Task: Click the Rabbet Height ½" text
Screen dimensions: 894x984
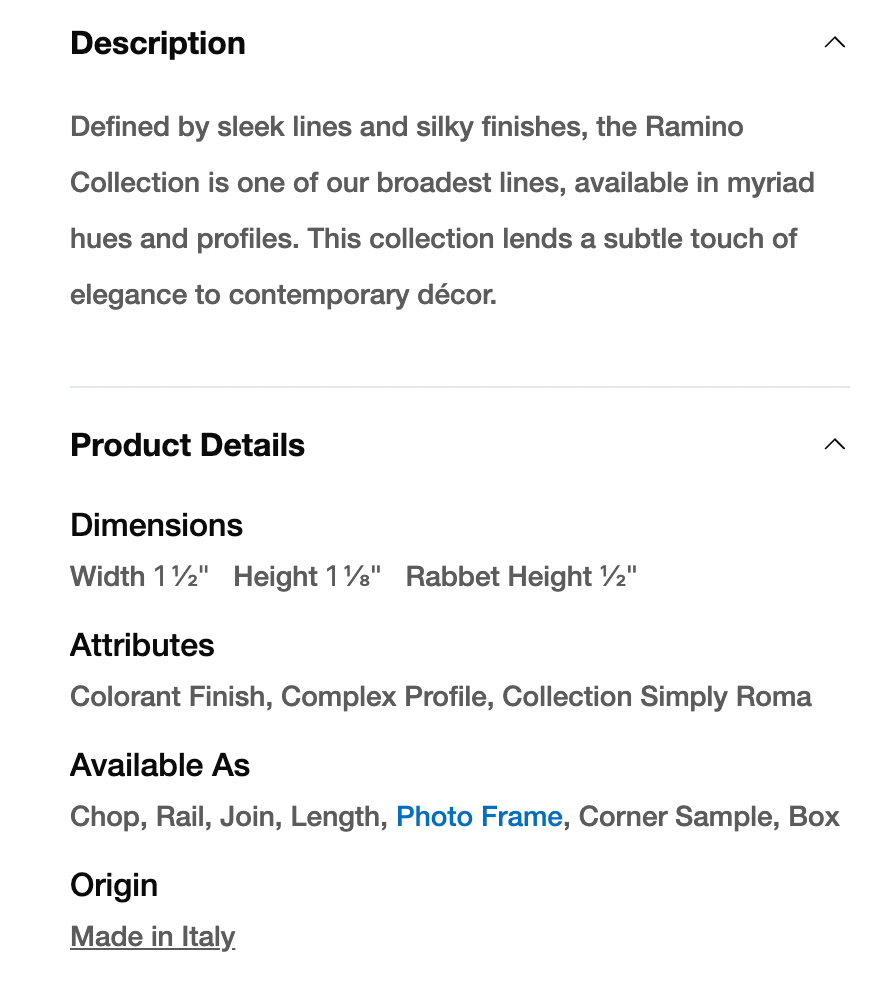Action: click(521, 577)
